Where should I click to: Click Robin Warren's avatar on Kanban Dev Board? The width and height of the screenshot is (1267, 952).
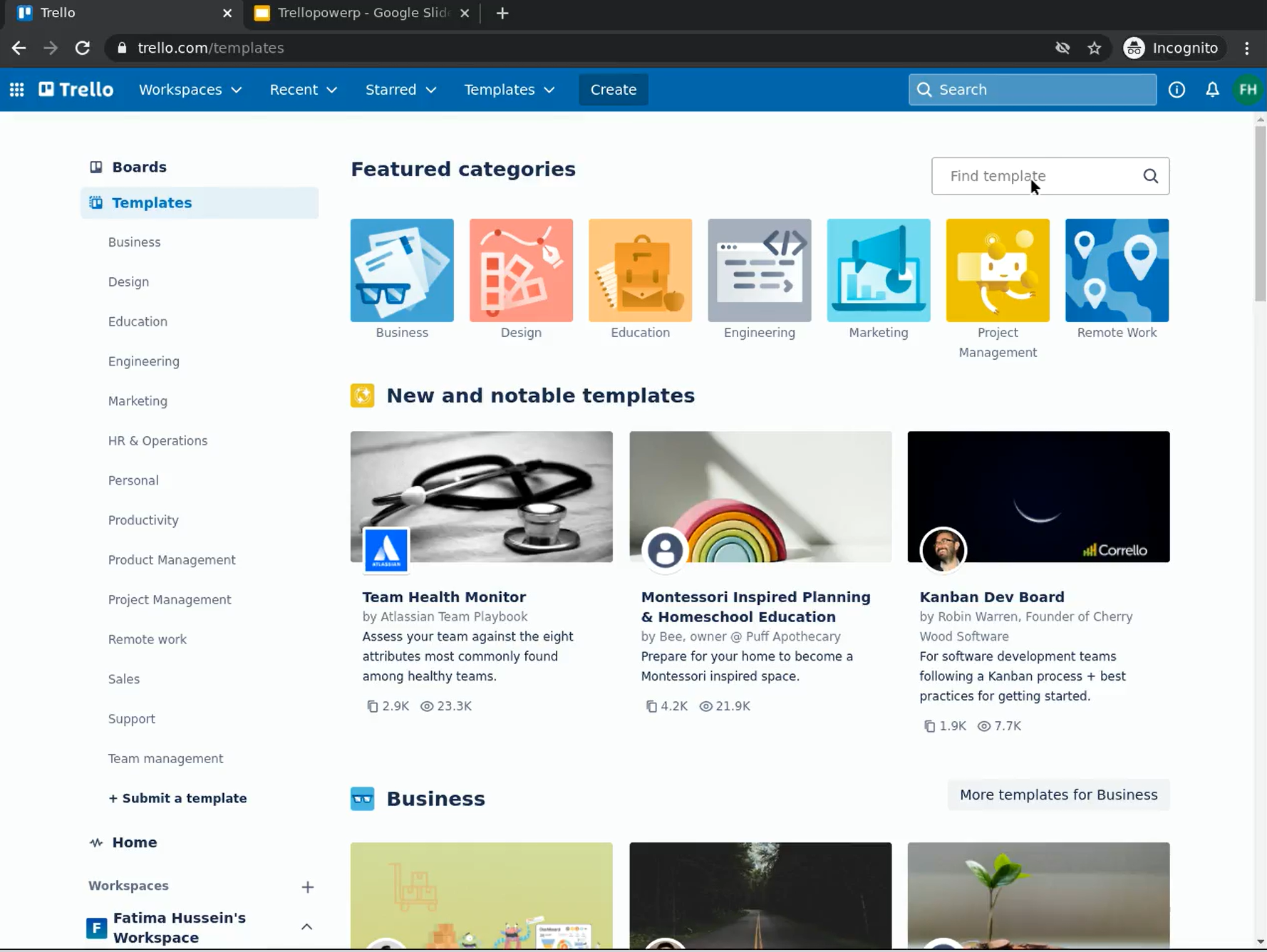pos(943,550)
